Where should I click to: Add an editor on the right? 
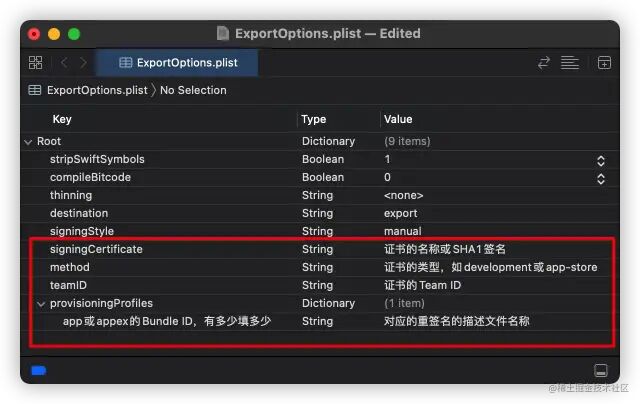click(x=604, y=63)
